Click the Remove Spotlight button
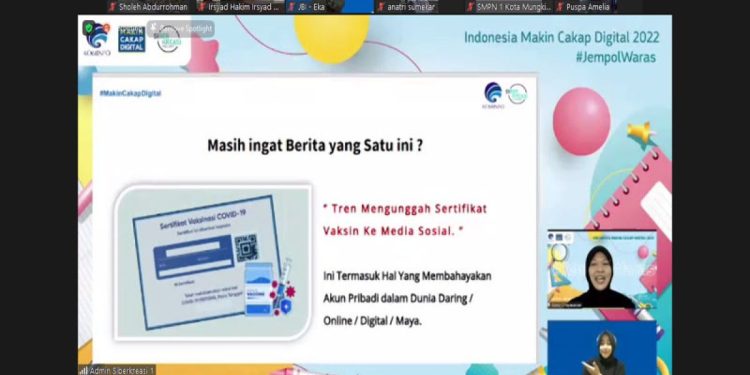This screenshot has height=375, width=750. (180, 29)
